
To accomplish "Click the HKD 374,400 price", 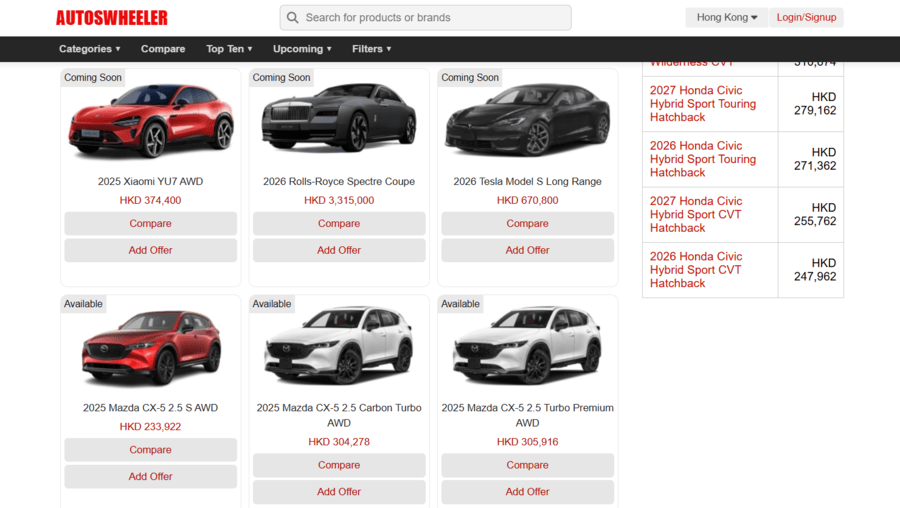I will pos(150,200).
